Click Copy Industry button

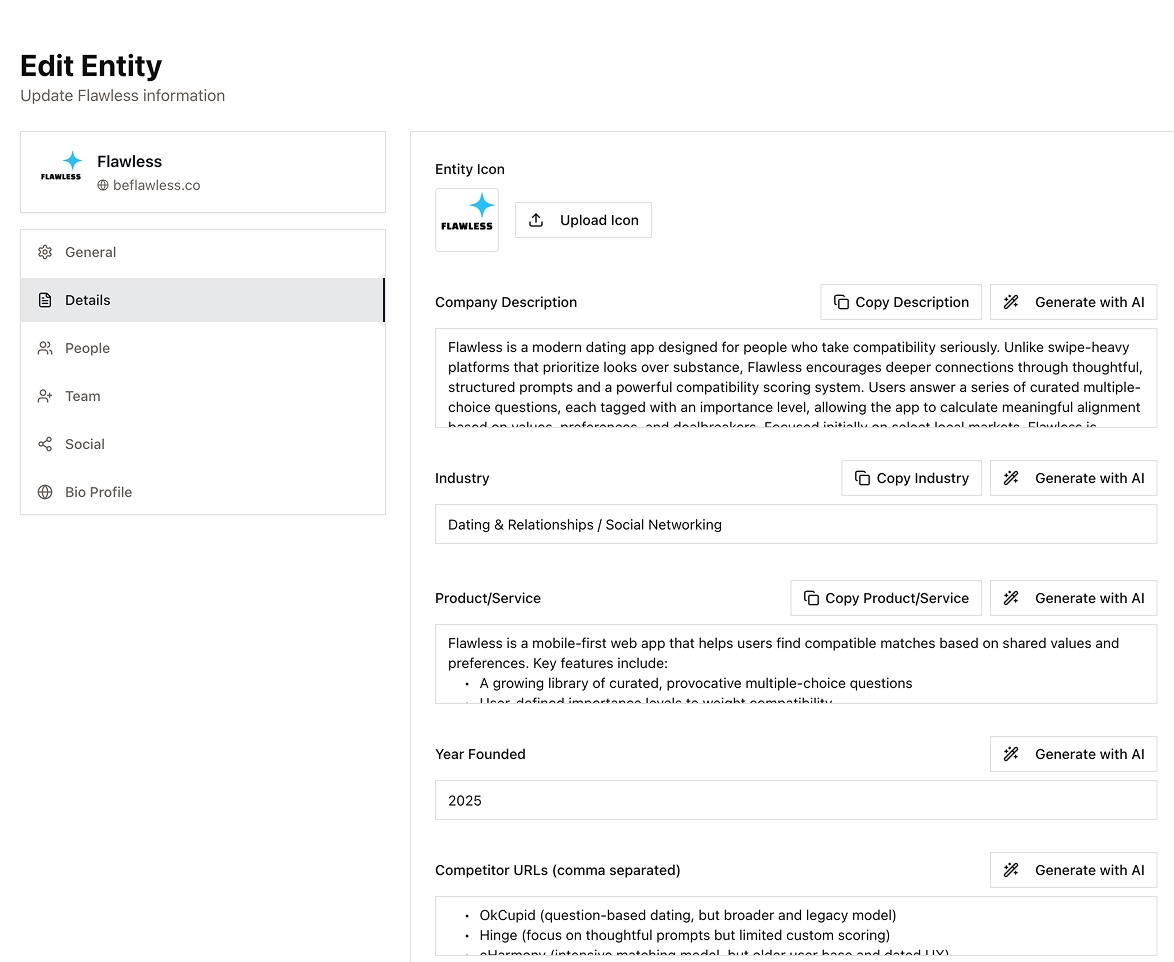point(911,478)
